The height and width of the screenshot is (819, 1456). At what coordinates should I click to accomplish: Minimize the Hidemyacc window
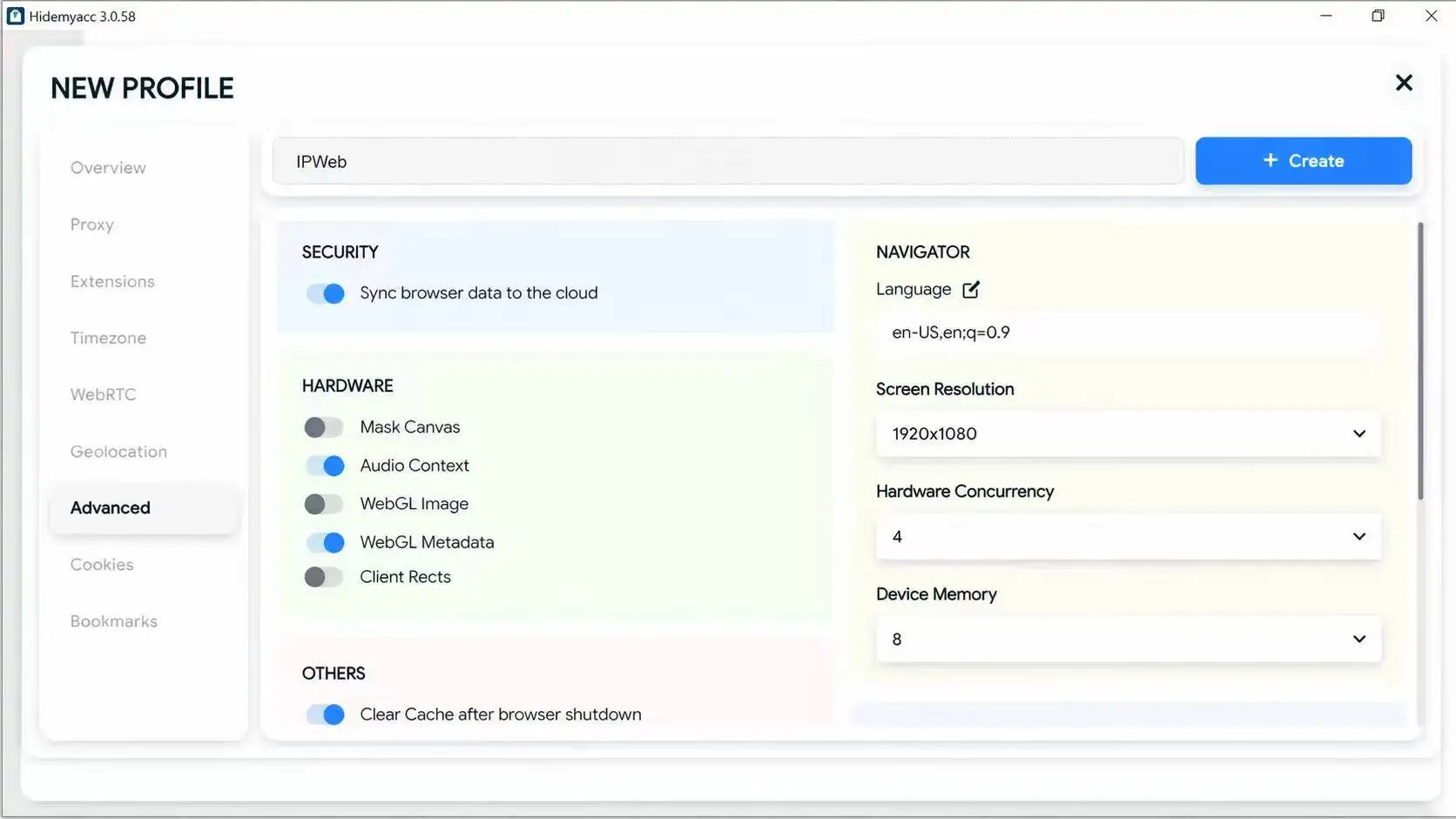pos(1325,16)
